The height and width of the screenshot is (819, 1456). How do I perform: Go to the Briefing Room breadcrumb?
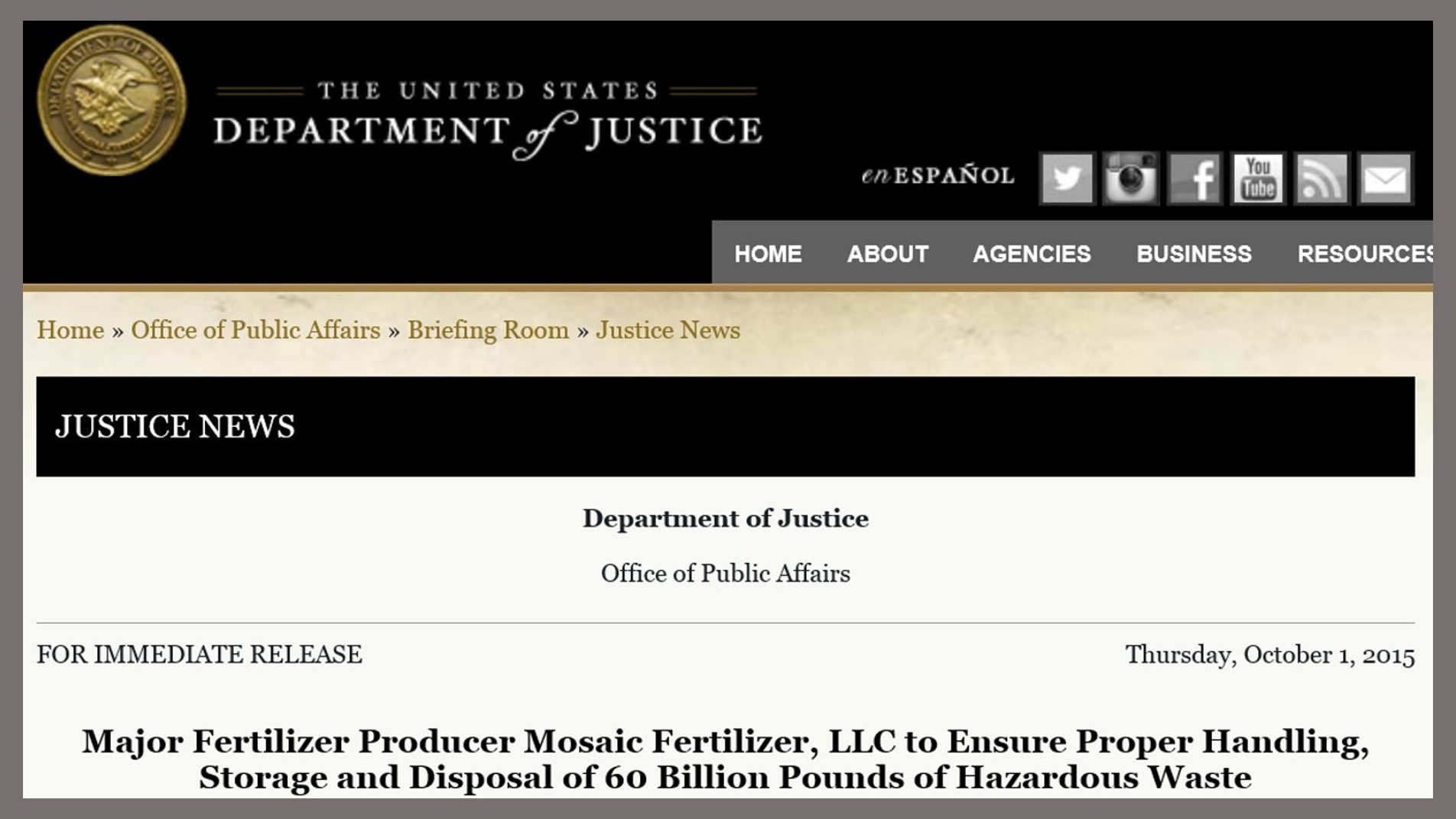point(488,330)
